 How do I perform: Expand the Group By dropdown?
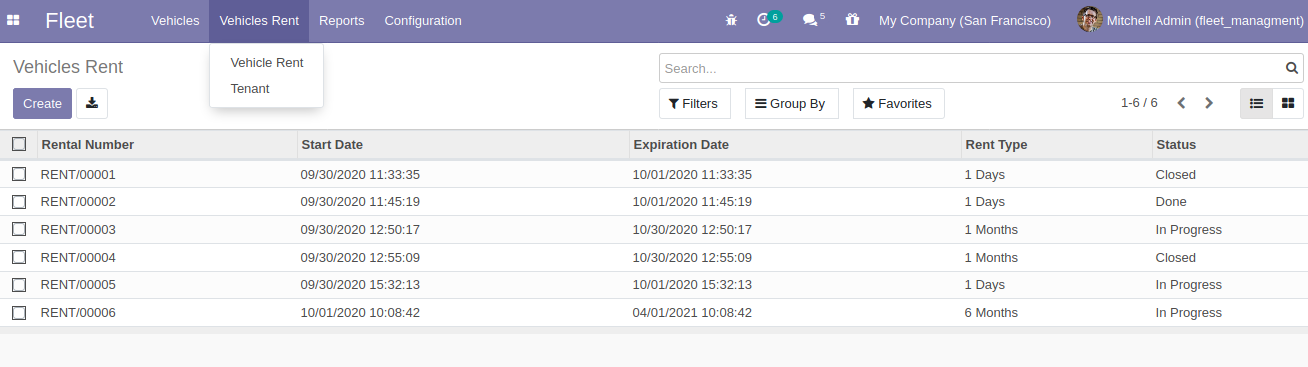click(791, 103)
